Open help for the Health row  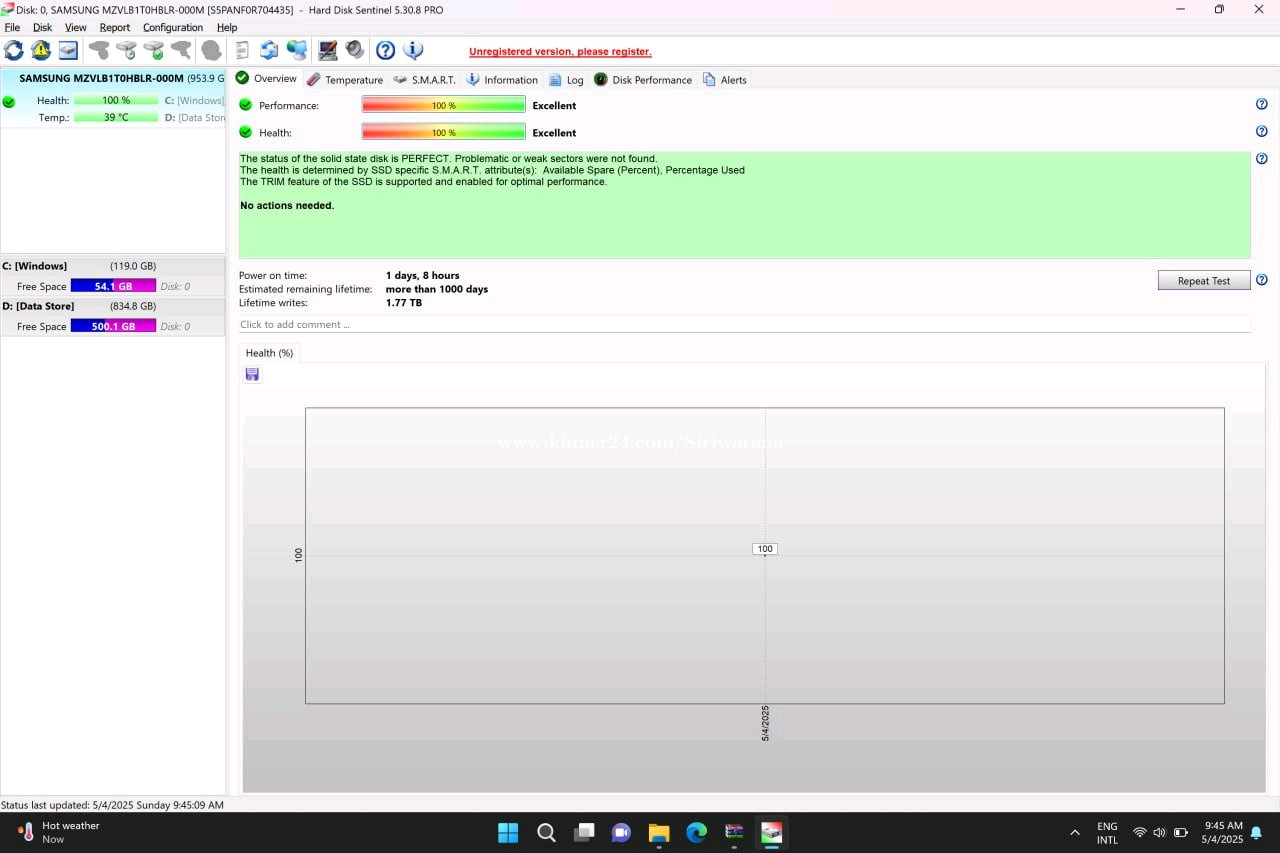coord(1262,131)
